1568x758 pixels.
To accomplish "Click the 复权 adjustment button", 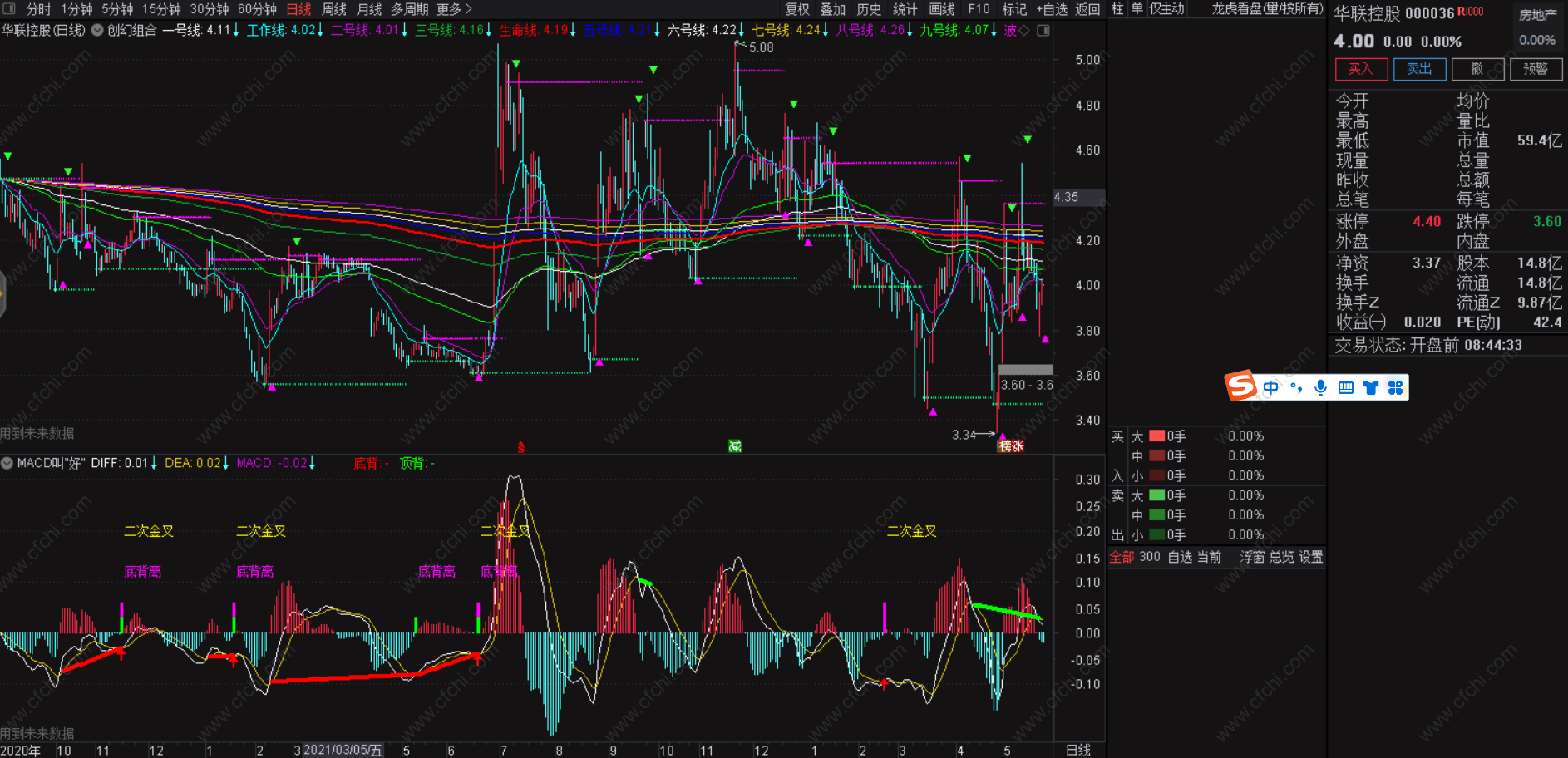I will [797, 9].
